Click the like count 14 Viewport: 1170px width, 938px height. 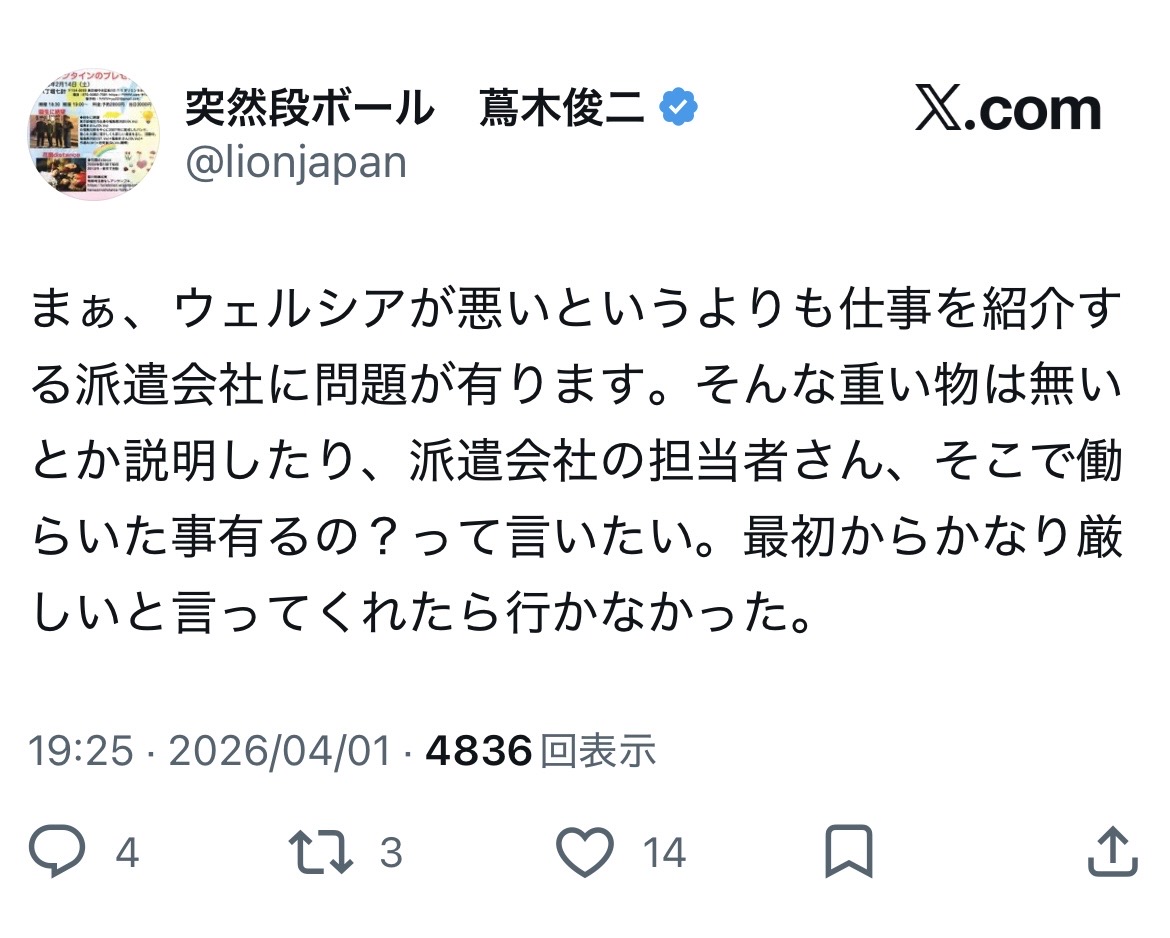(x=664, y=853)
